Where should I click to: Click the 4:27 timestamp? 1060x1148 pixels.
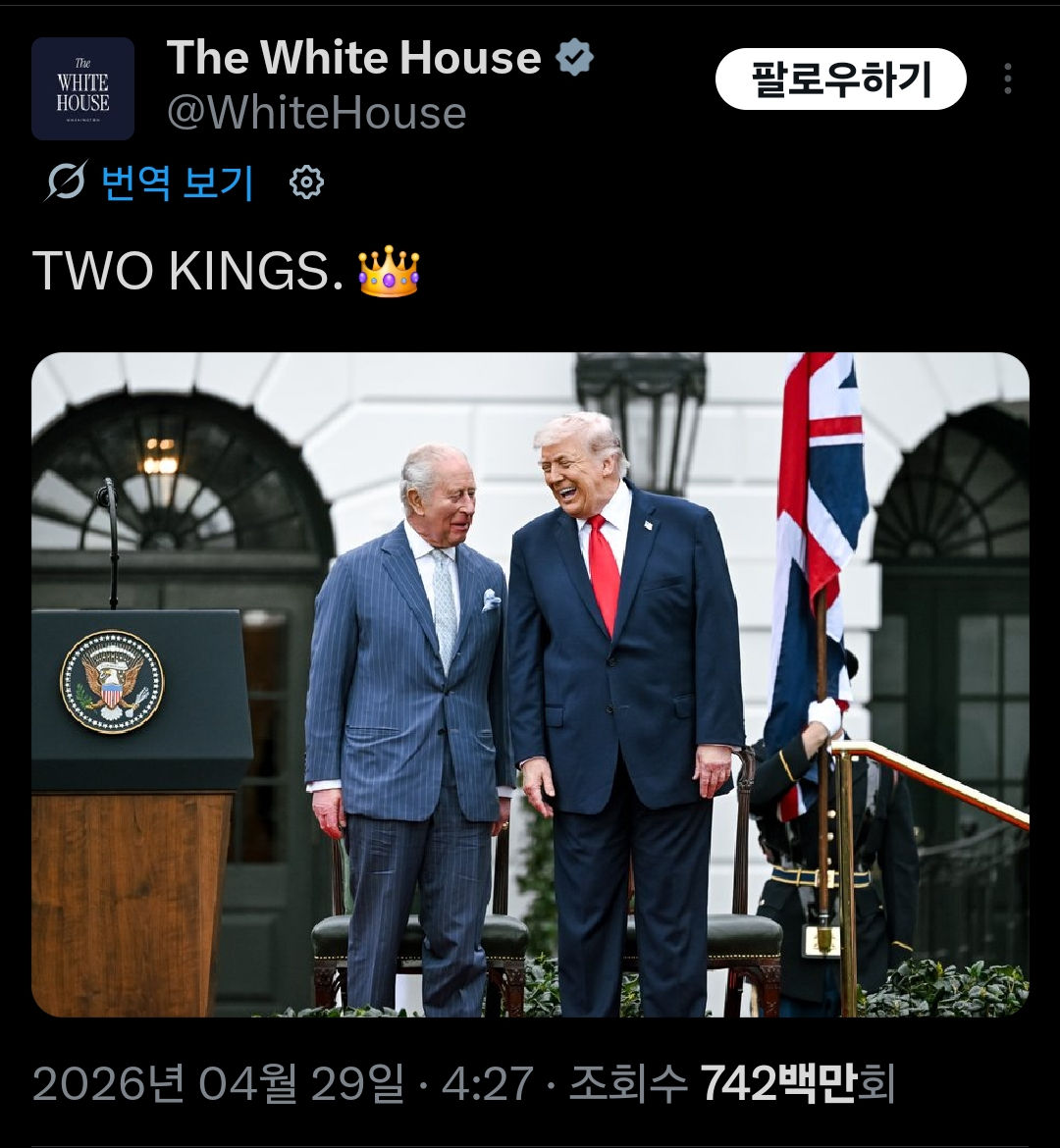pyautogui.click(x=487, y=1083)
